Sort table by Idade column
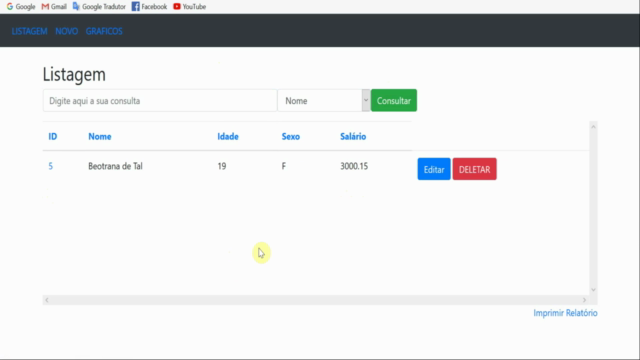Image resolution: width=640 pixels, height=360 pixels. pos(228,136)
